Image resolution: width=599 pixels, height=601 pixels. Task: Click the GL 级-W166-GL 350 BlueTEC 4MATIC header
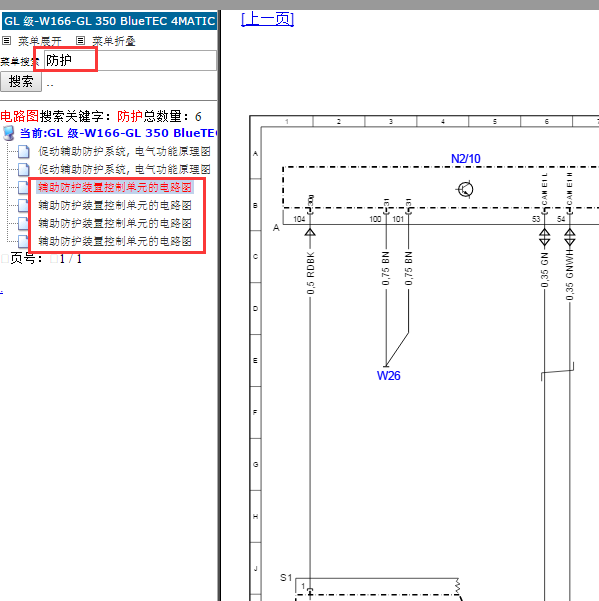coord(110,21)
